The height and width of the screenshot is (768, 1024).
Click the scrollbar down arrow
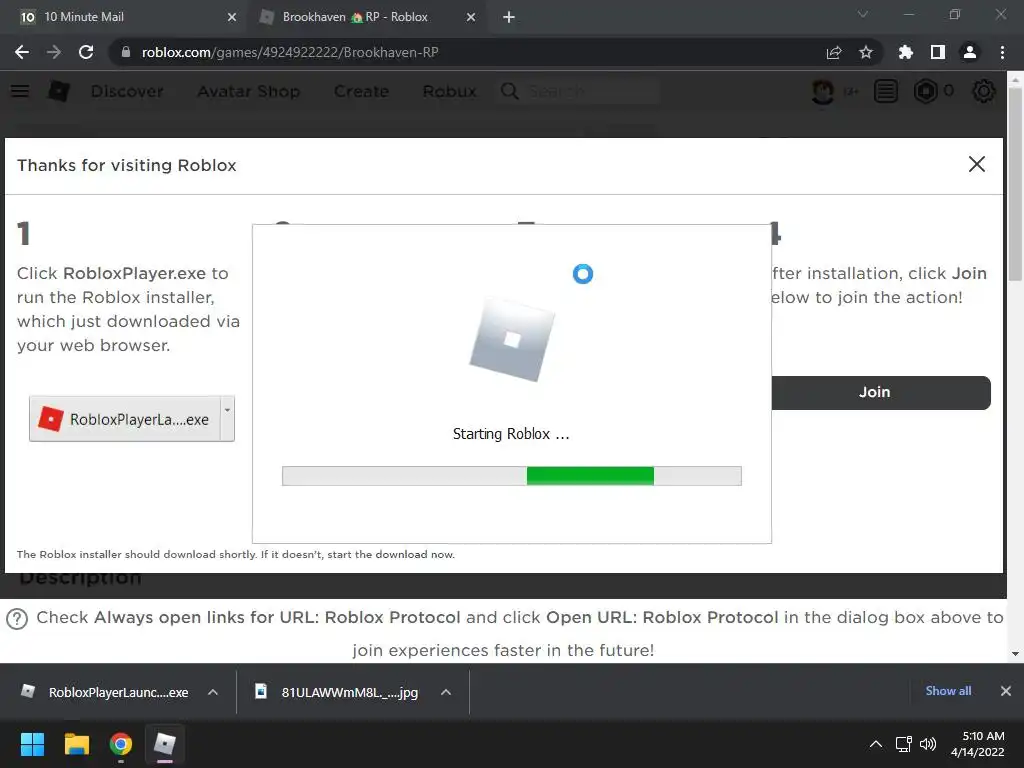[1015, 653]
